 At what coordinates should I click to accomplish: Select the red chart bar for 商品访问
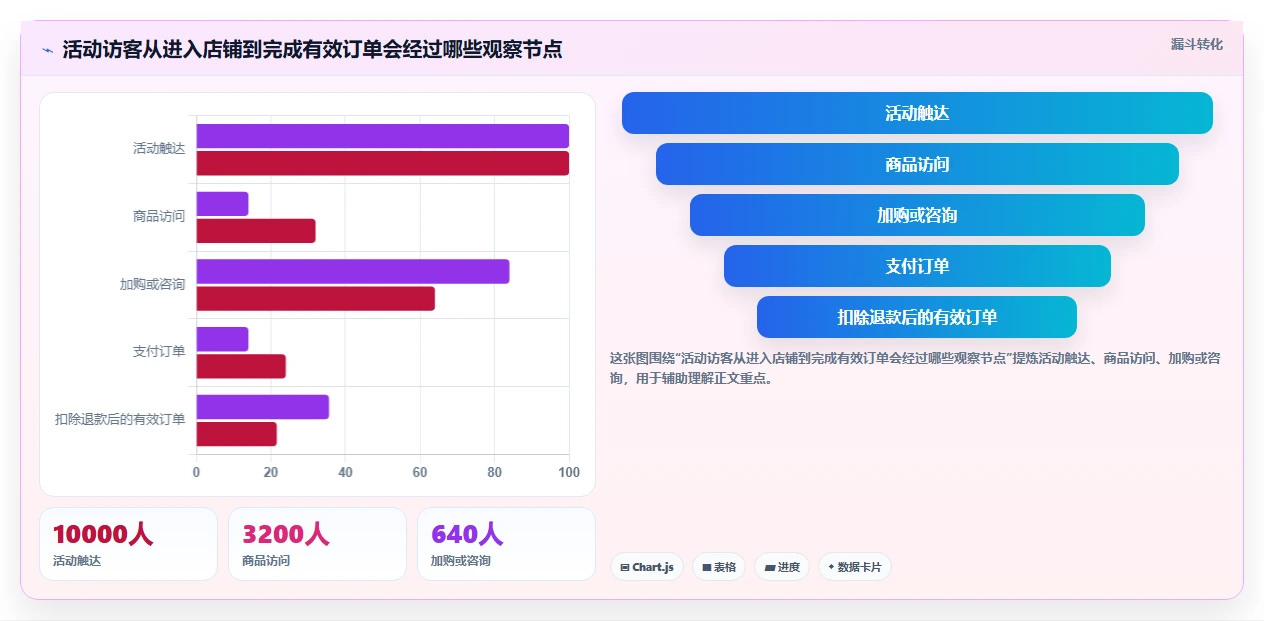point(256,231)
